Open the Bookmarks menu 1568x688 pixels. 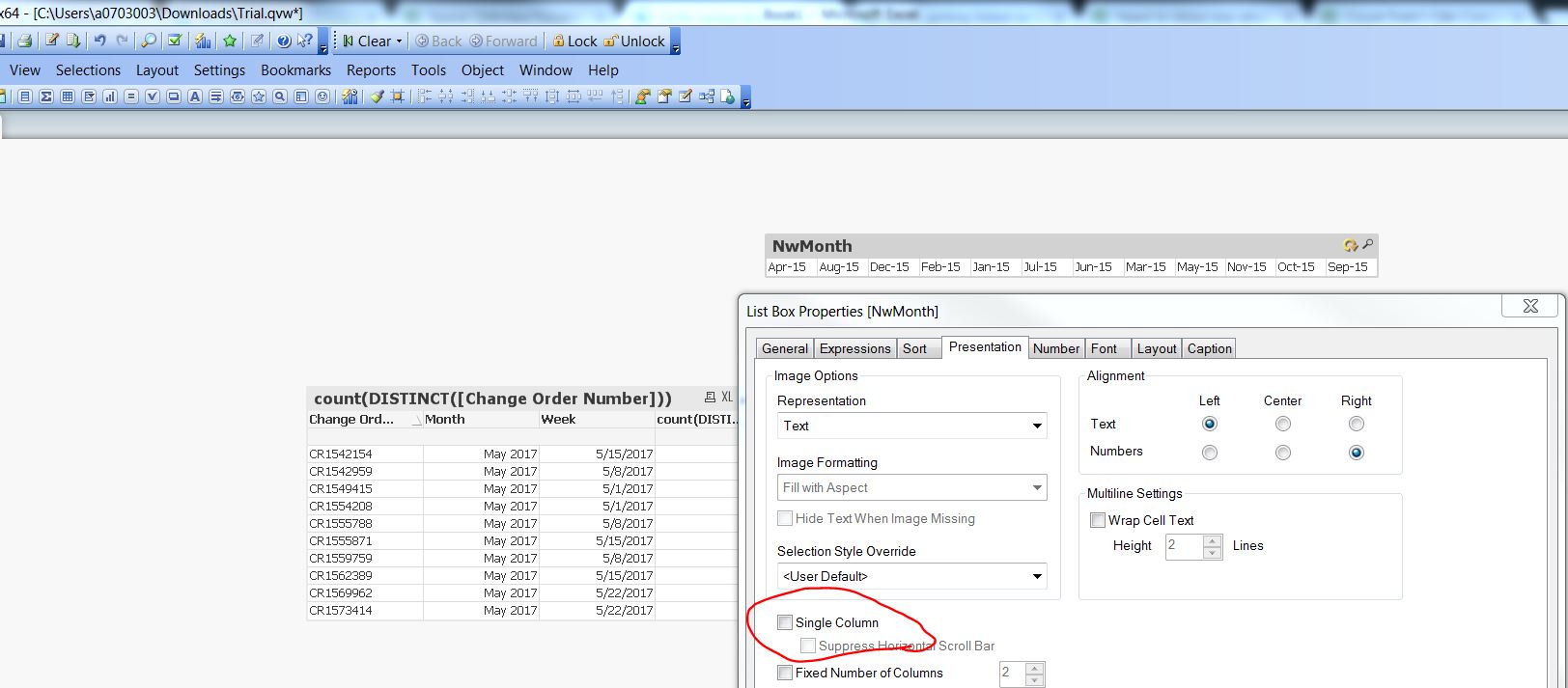295,70
